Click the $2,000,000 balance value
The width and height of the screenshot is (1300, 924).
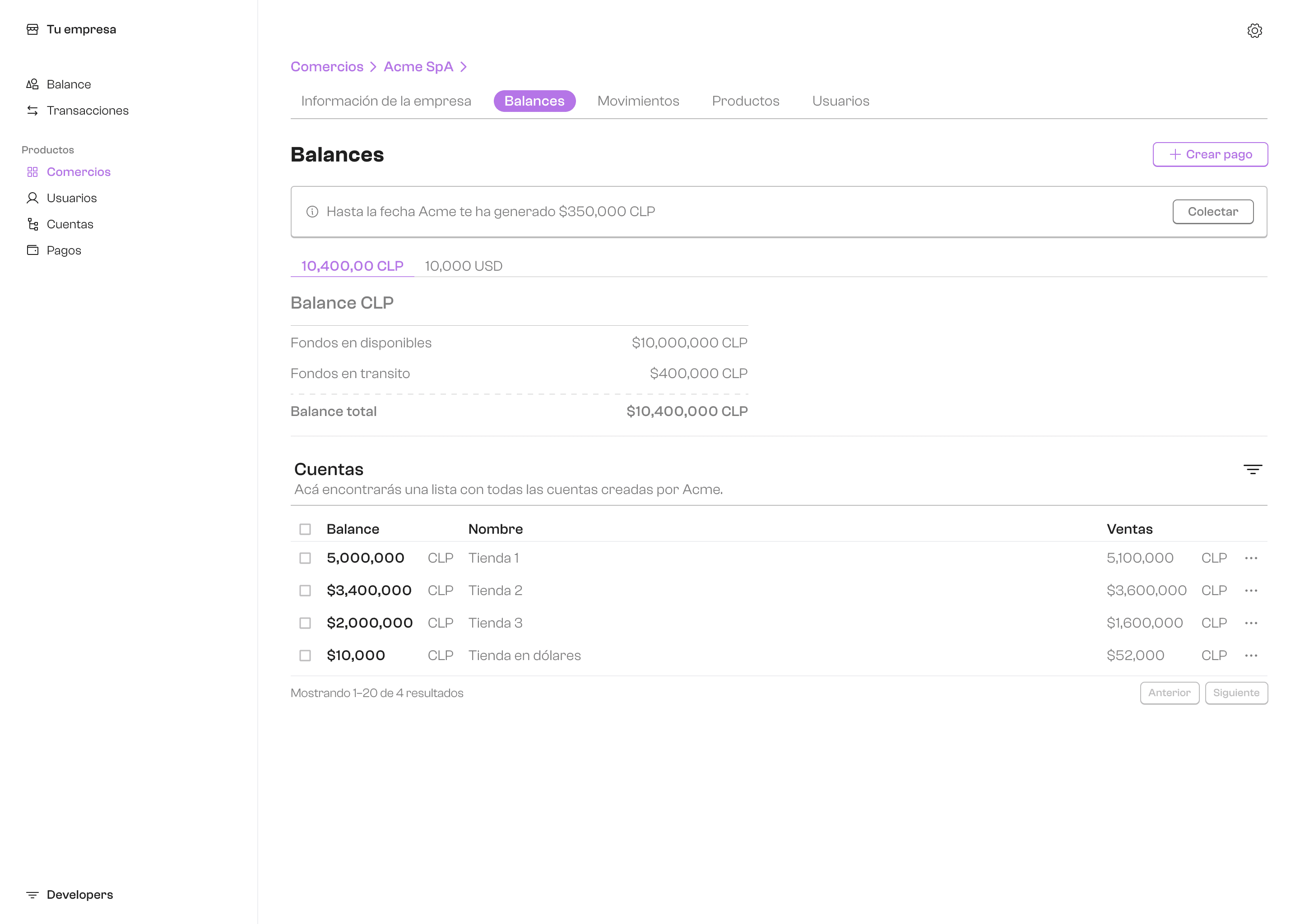(369, 623)
